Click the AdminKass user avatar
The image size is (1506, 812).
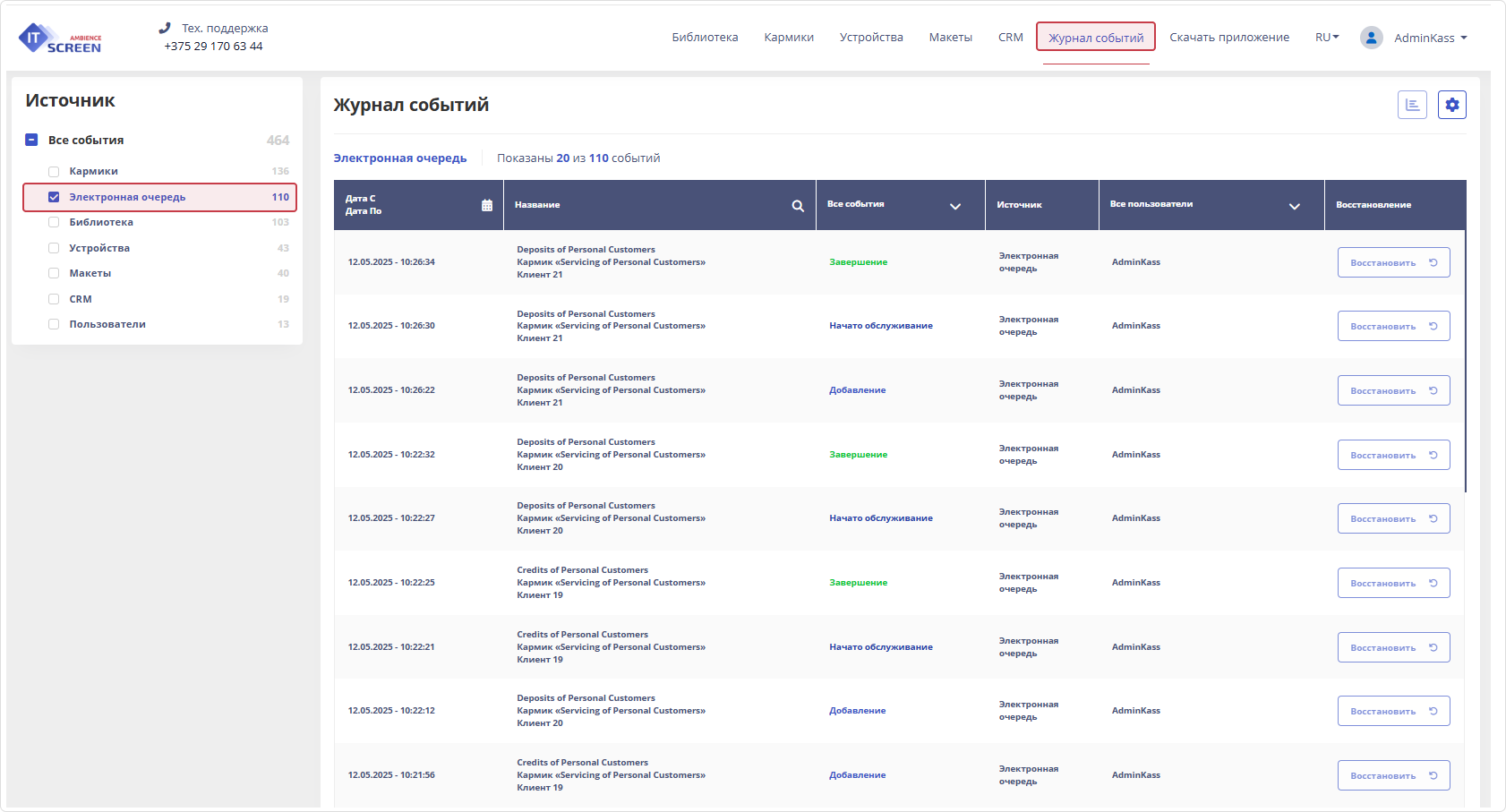(x=1371, y=38)
